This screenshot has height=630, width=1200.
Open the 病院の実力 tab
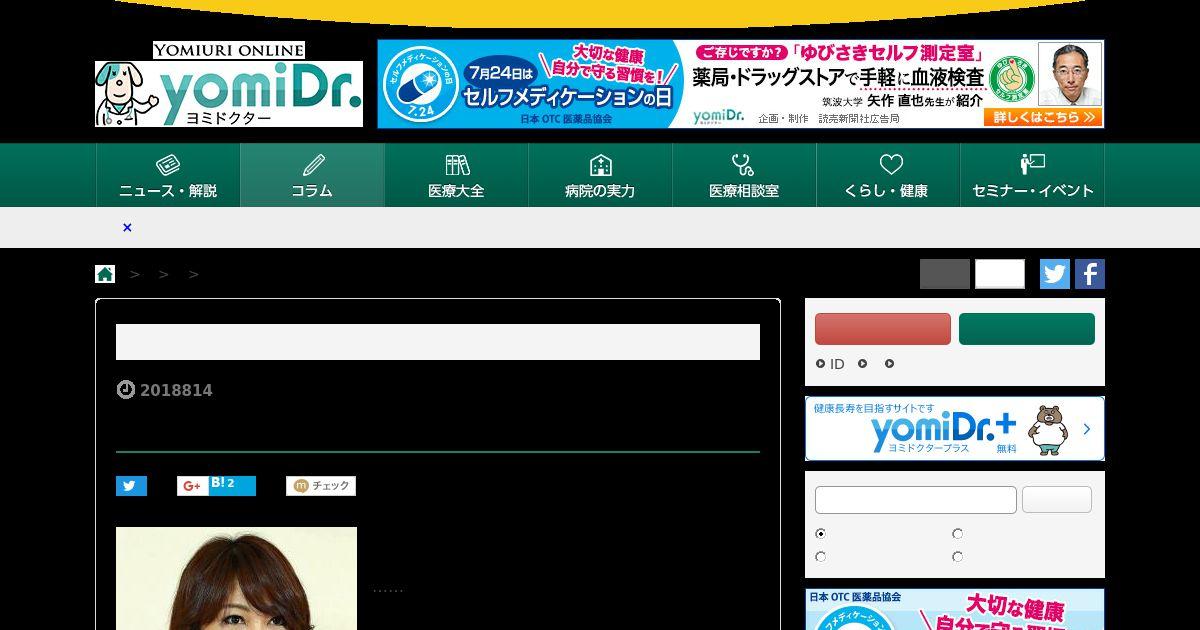[600, 175]
